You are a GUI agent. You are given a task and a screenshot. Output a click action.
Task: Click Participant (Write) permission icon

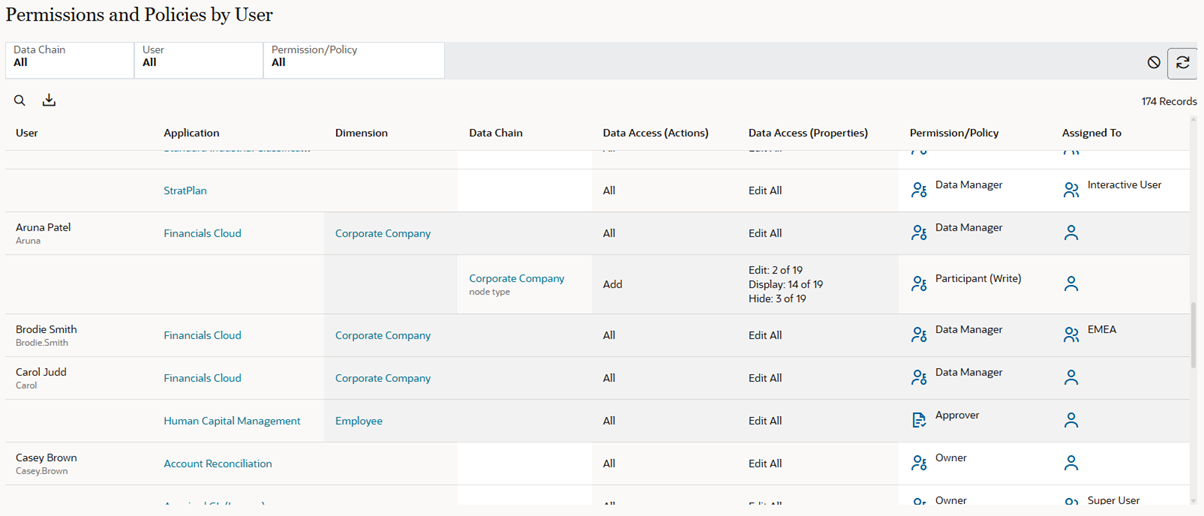(919, 284)
